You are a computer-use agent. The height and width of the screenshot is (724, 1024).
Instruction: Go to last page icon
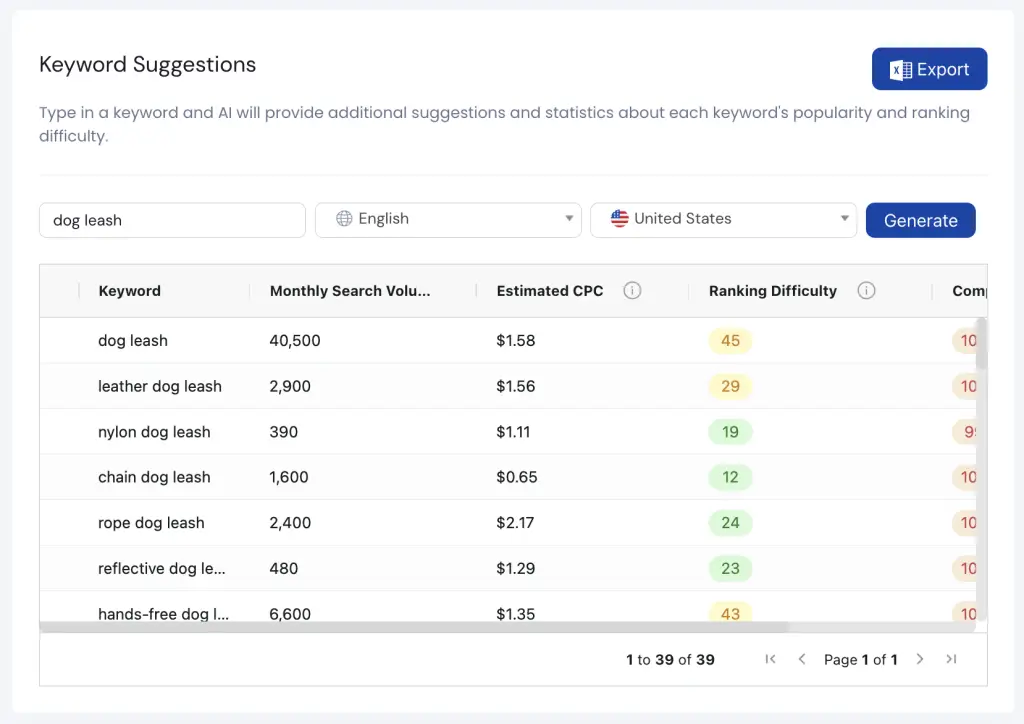951,659
